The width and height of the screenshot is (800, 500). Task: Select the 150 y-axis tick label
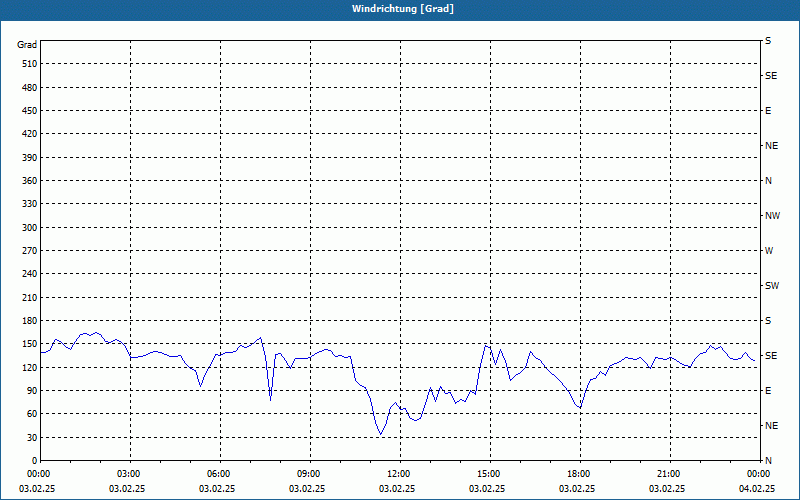click(30, 344)
